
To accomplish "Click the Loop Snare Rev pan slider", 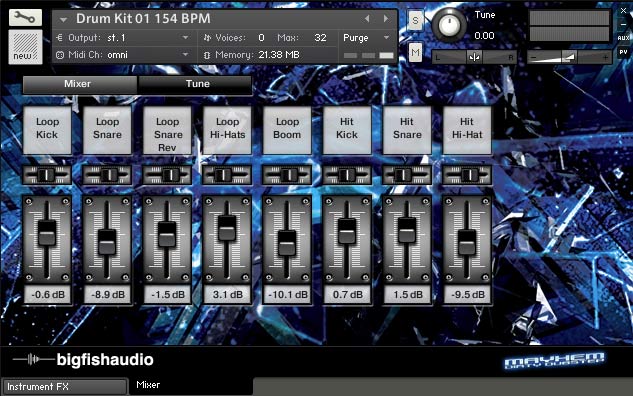I will 167,175.
